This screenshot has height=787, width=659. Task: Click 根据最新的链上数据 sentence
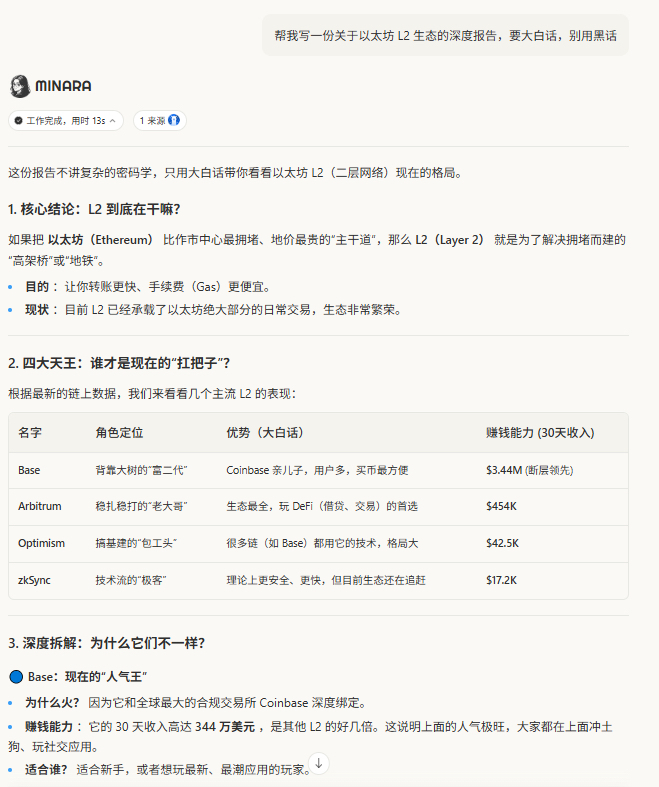pos(152,394)
